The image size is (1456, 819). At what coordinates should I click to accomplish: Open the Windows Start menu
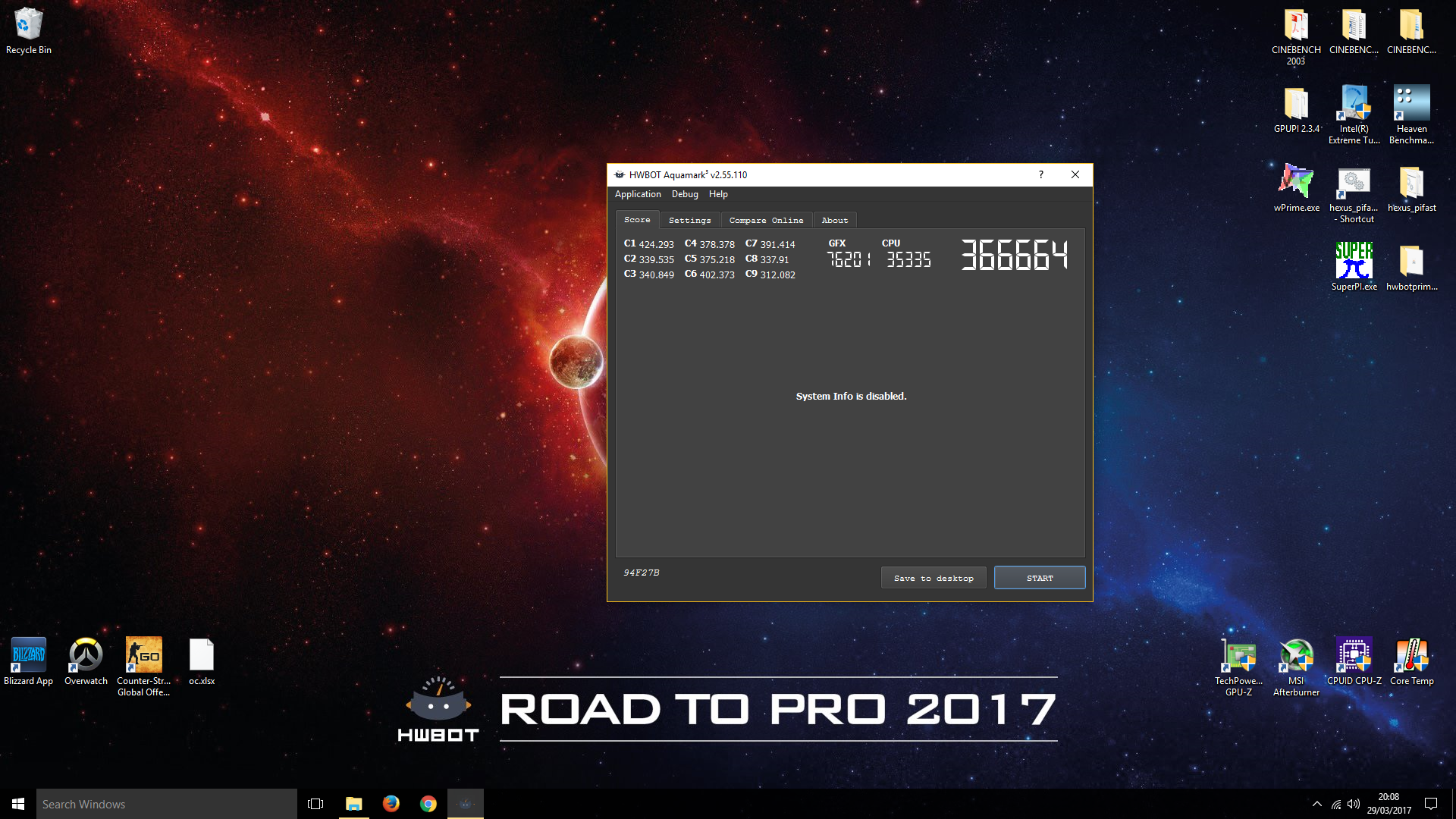18,804
